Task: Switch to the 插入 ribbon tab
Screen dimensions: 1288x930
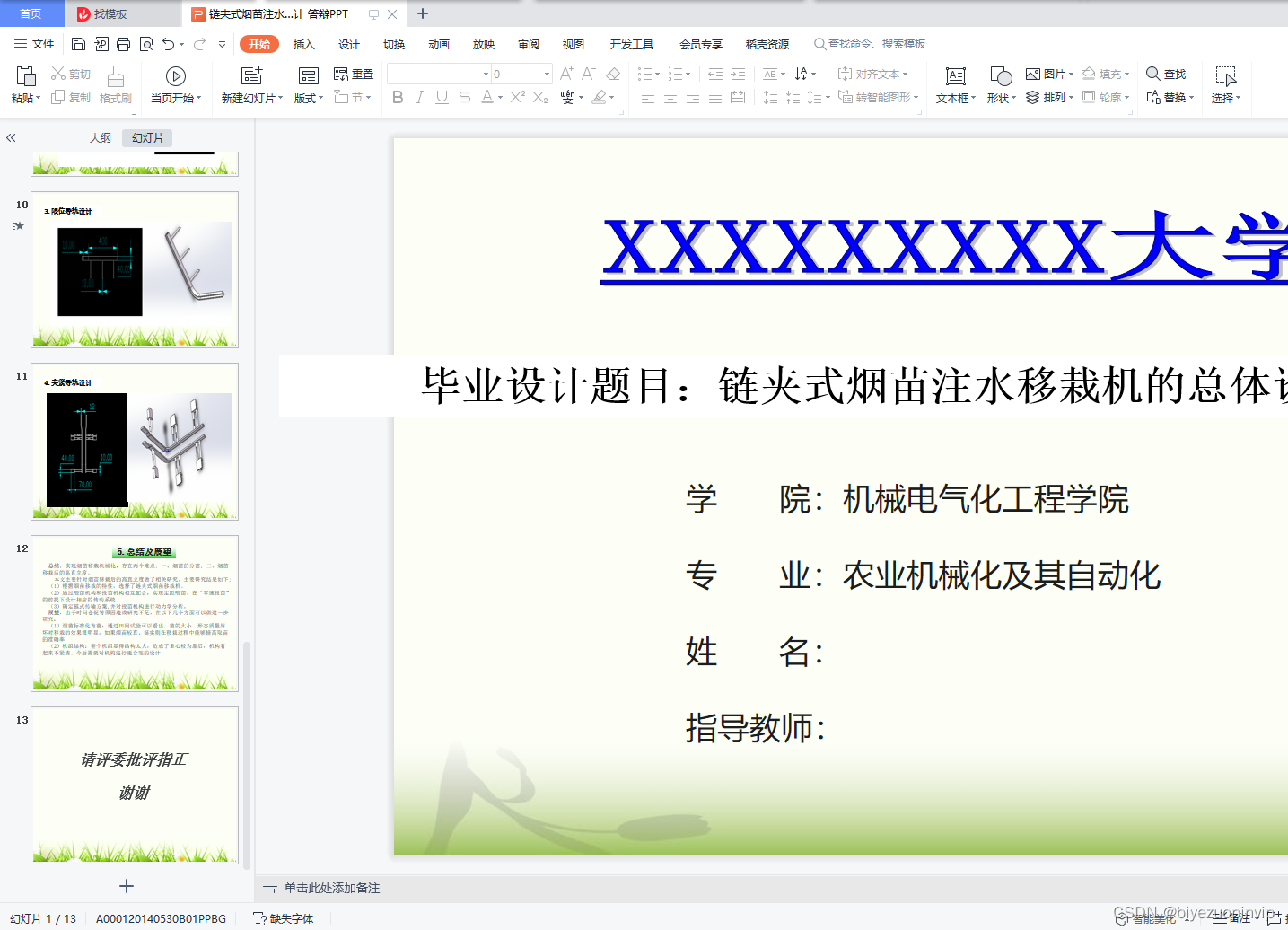Action: 303,43
